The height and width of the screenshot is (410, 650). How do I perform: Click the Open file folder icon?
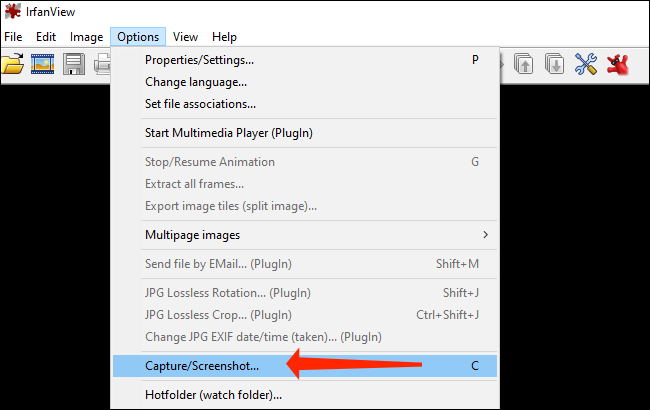pyautogui.click(x=11, y=65)
